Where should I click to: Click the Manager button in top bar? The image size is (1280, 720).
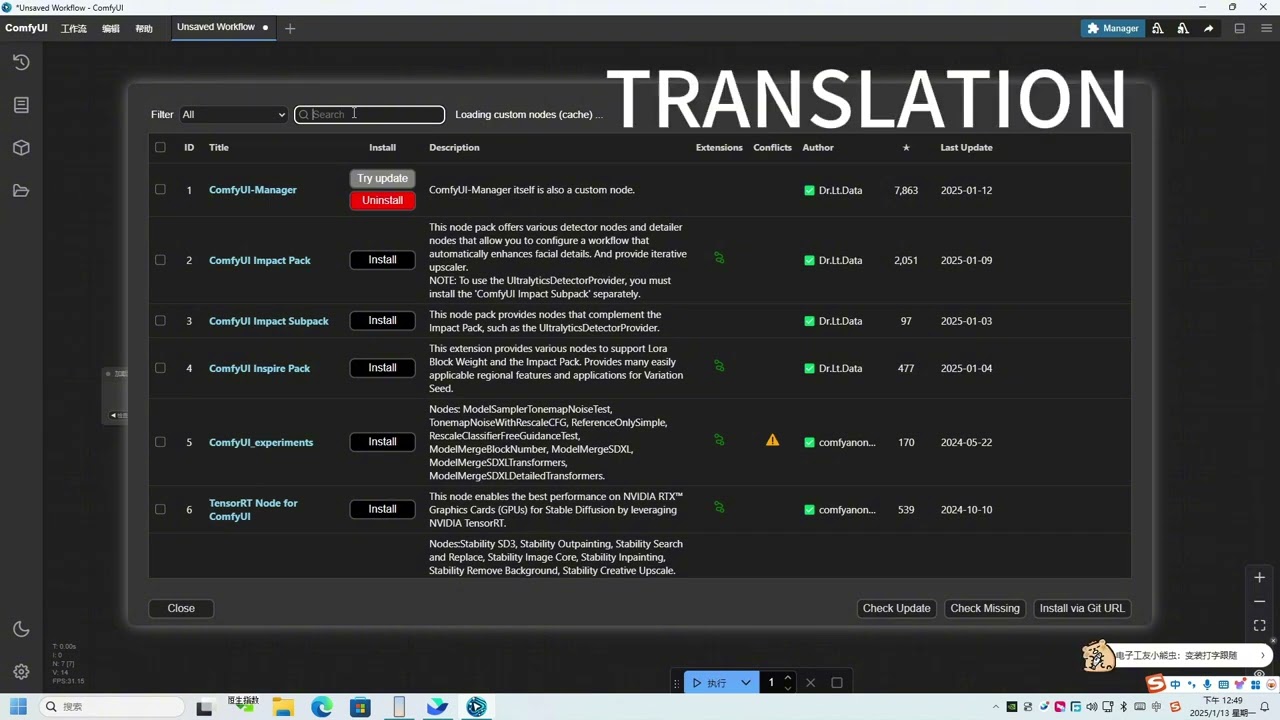click(x=1113, y=28)
